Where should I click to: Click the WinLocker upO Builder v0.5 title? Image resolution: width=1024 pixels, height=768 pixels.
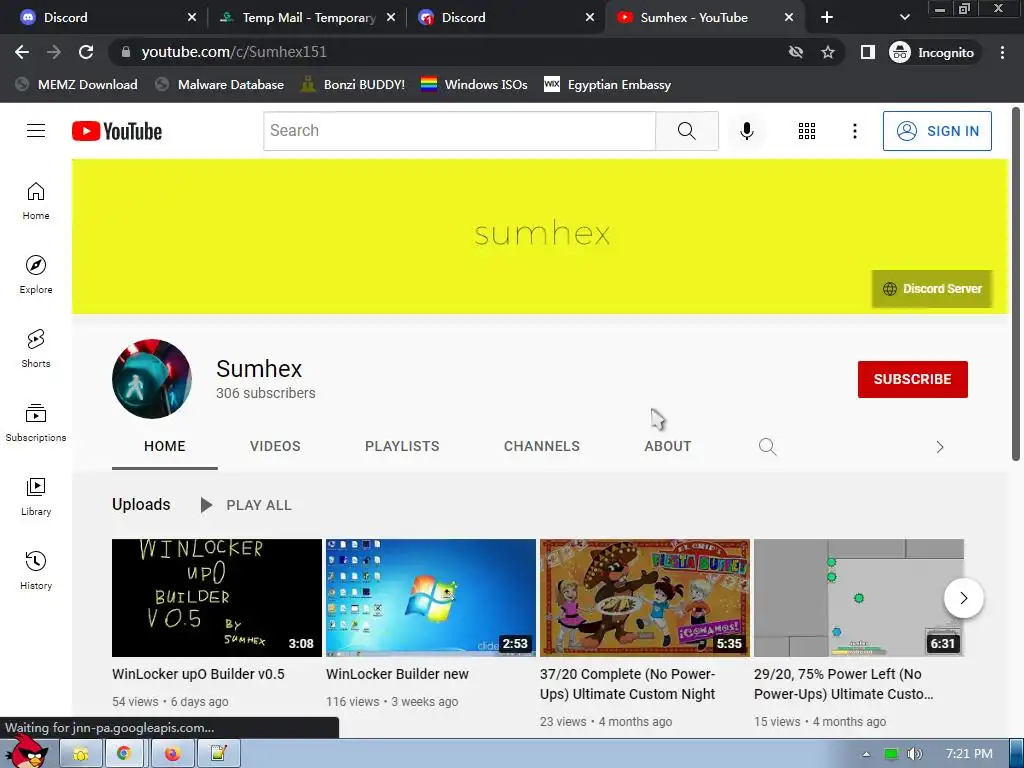[x=199, y=674]
